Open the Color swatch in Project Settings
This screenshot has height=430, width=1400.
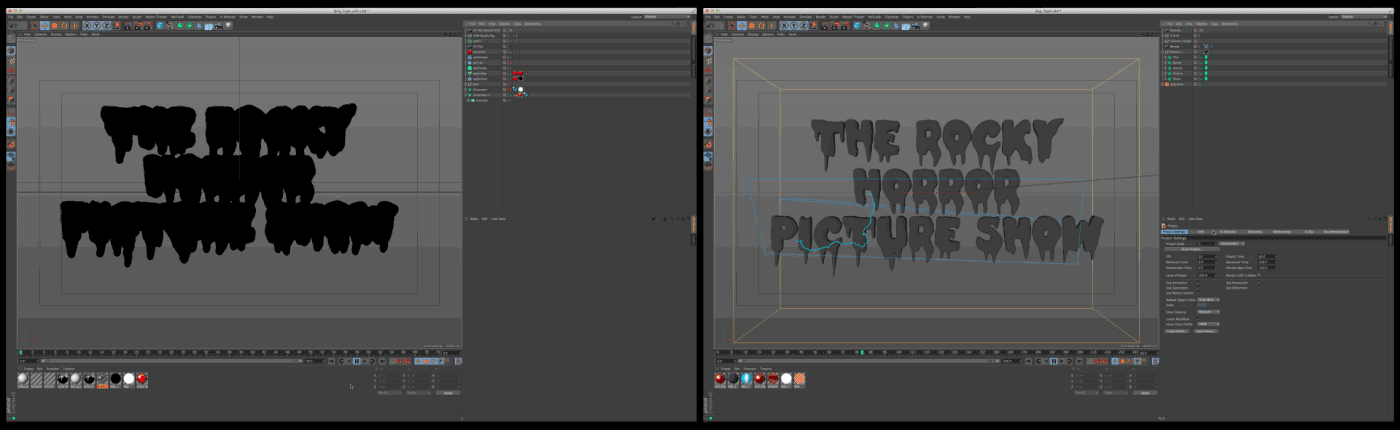[1202, 305]
